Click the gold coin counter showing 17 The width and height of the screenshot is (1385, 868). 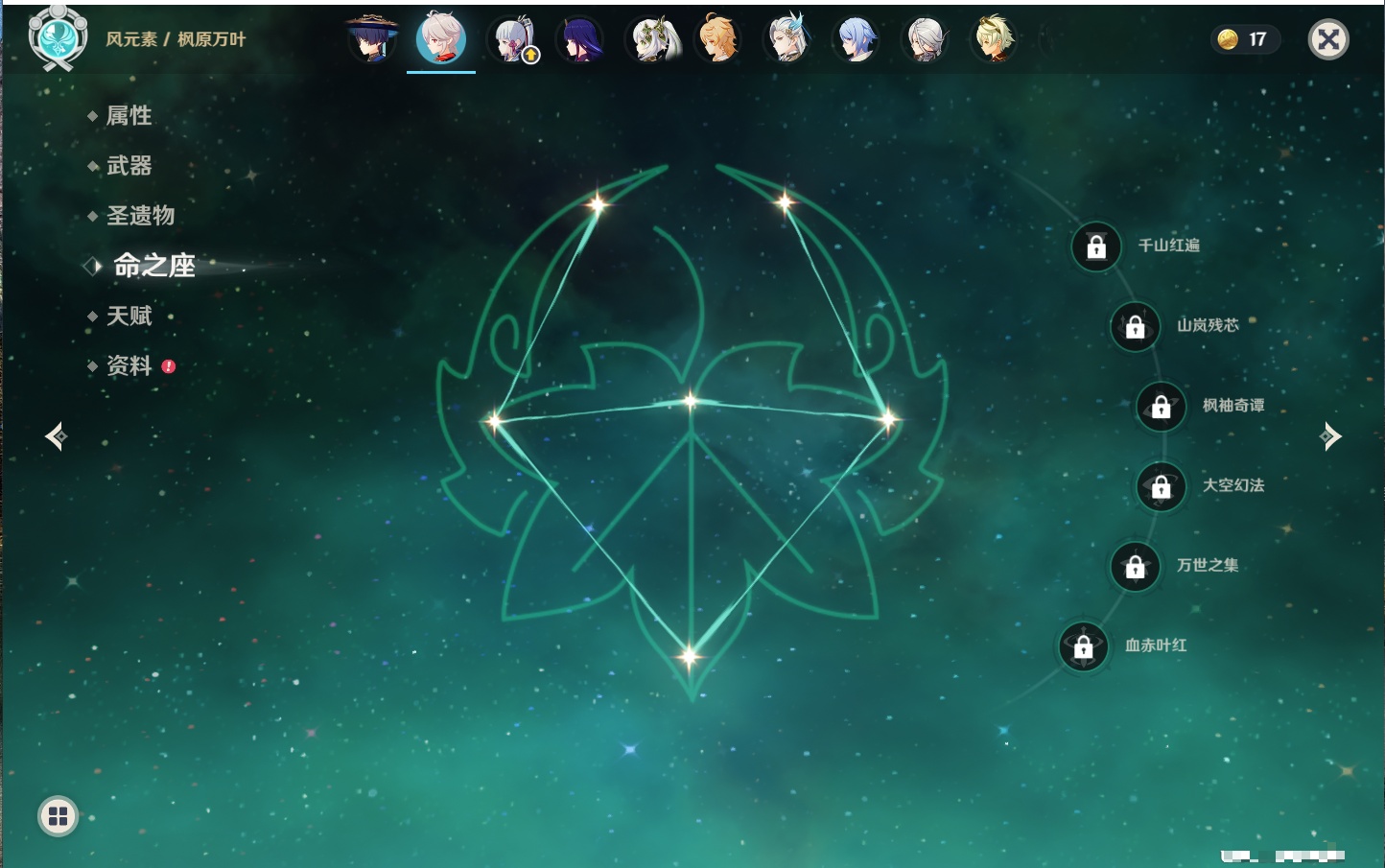1245,39
